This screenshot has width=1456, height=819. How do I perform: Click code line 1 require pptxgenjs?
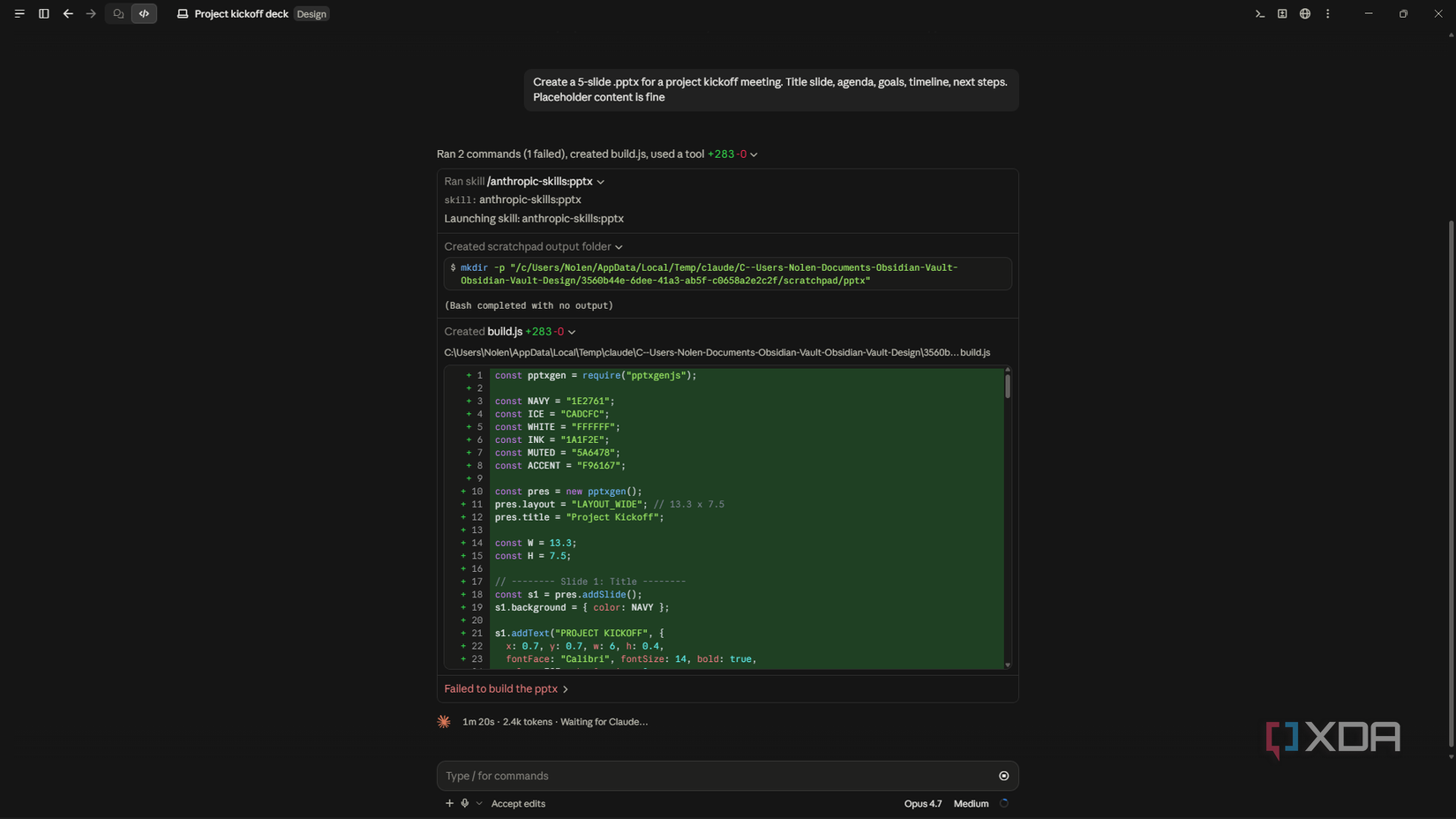596,376
